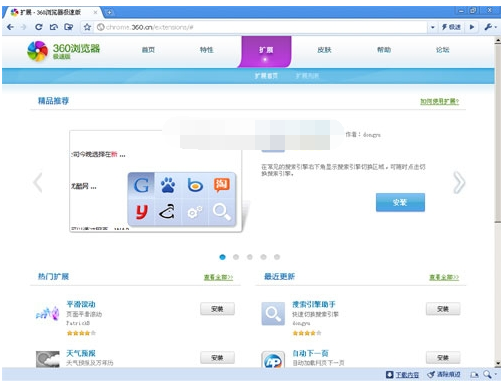Install the 自动下一页 extension
This screenshot has height=383, width=501.
click(x=443, y=358)
